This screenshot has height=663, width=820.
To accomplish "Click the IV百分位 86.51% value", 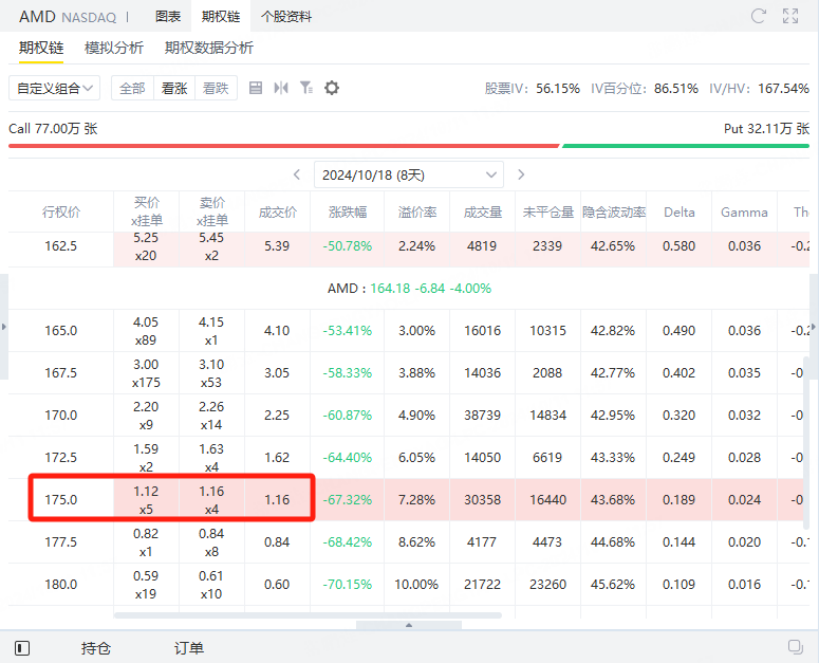I will point(676,88).
